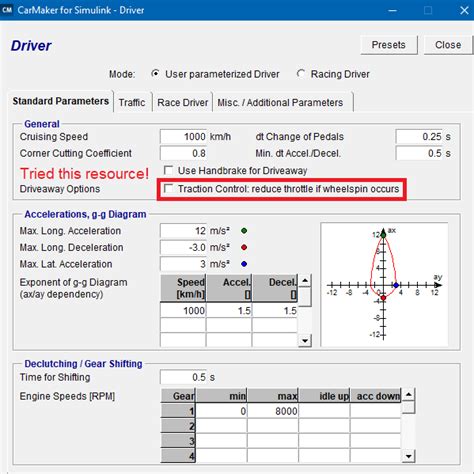Click the Decel. column header

point(275,288)
